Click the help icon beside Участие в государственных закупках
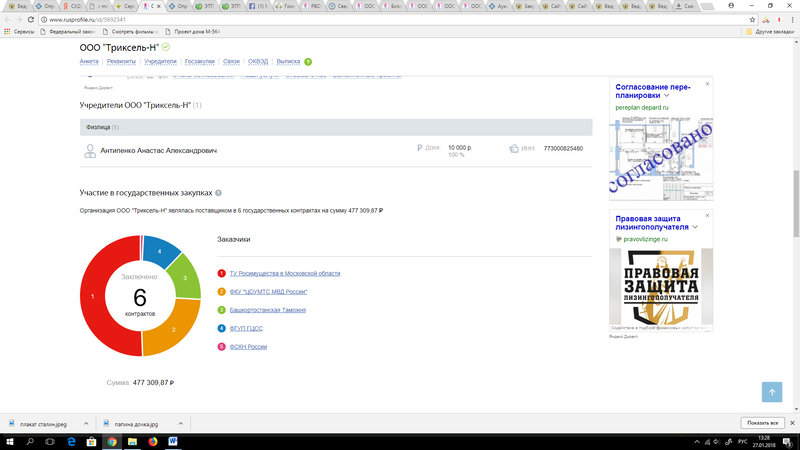 pyautogui.click(x=218, y=192)
